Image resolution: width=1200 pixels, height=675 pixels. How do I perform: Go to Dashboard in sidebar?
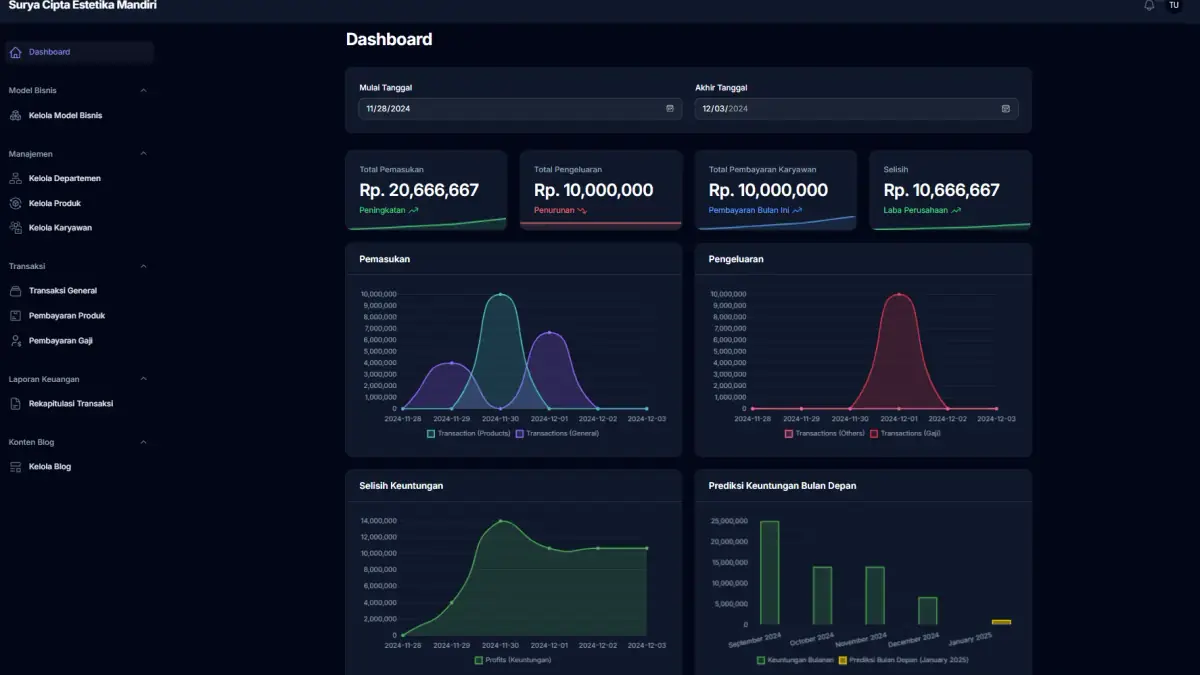pyautogui.click(x=79, y=52)
